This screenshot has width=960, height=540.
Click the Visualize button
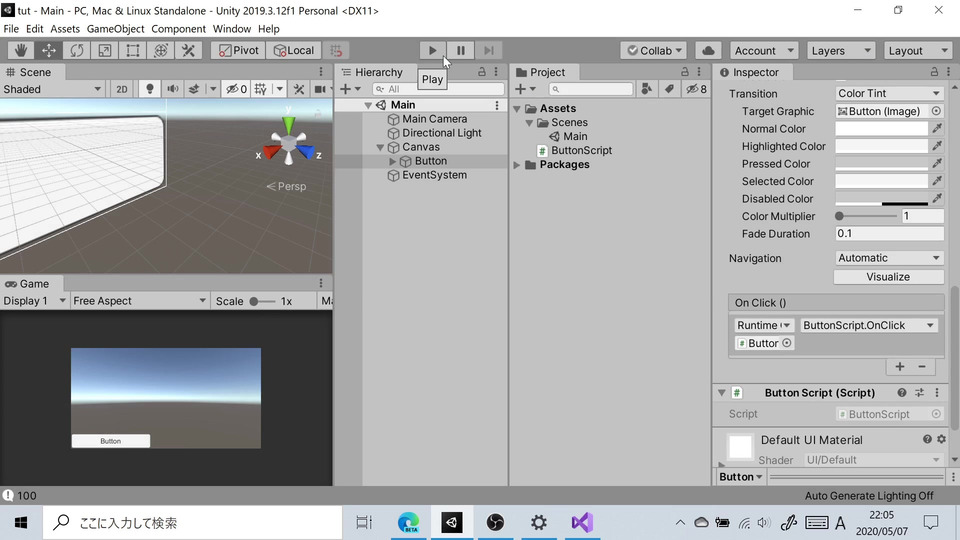(888, 277)
